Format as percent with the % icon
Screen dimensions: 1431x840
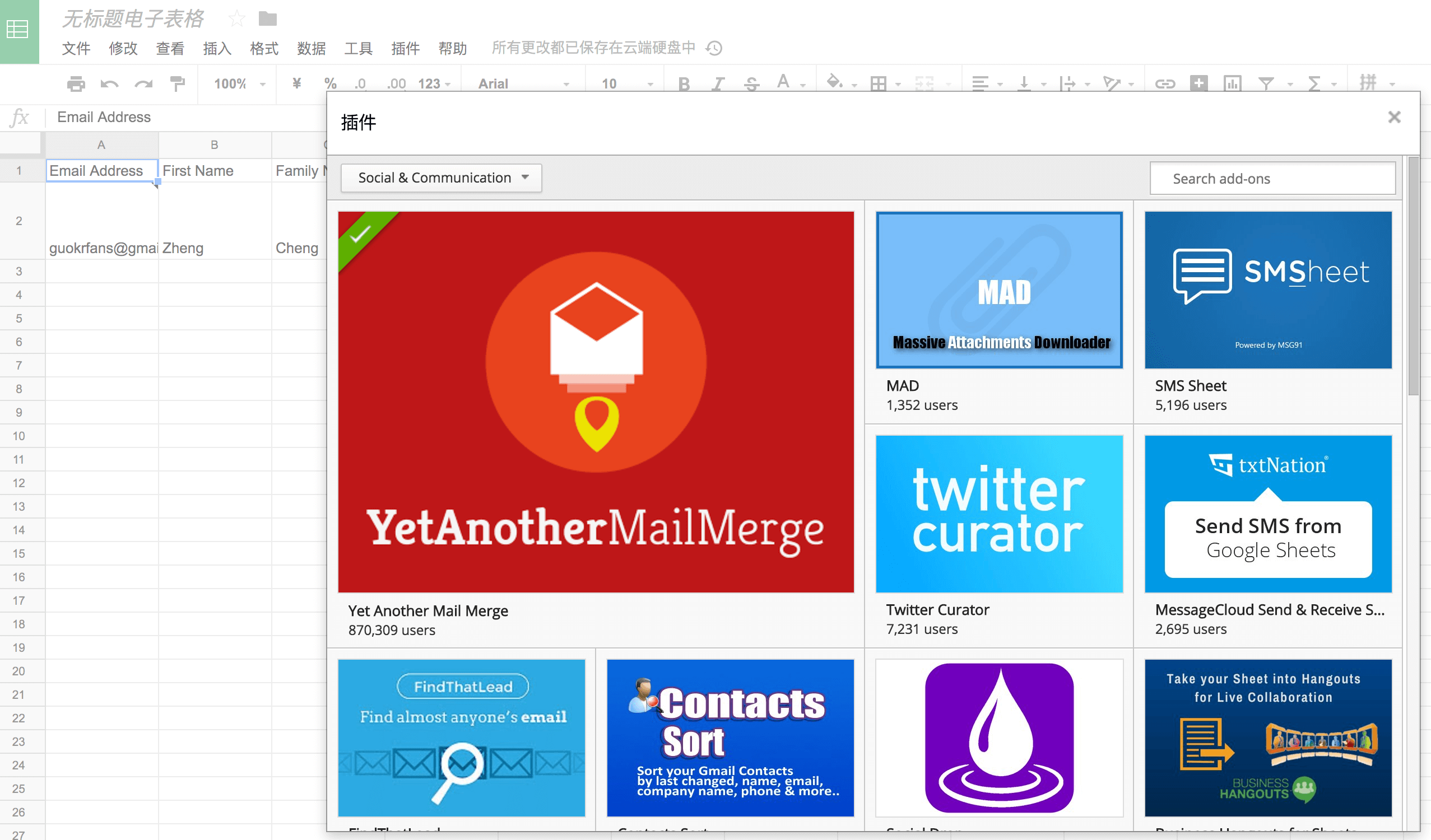[331, 83]
